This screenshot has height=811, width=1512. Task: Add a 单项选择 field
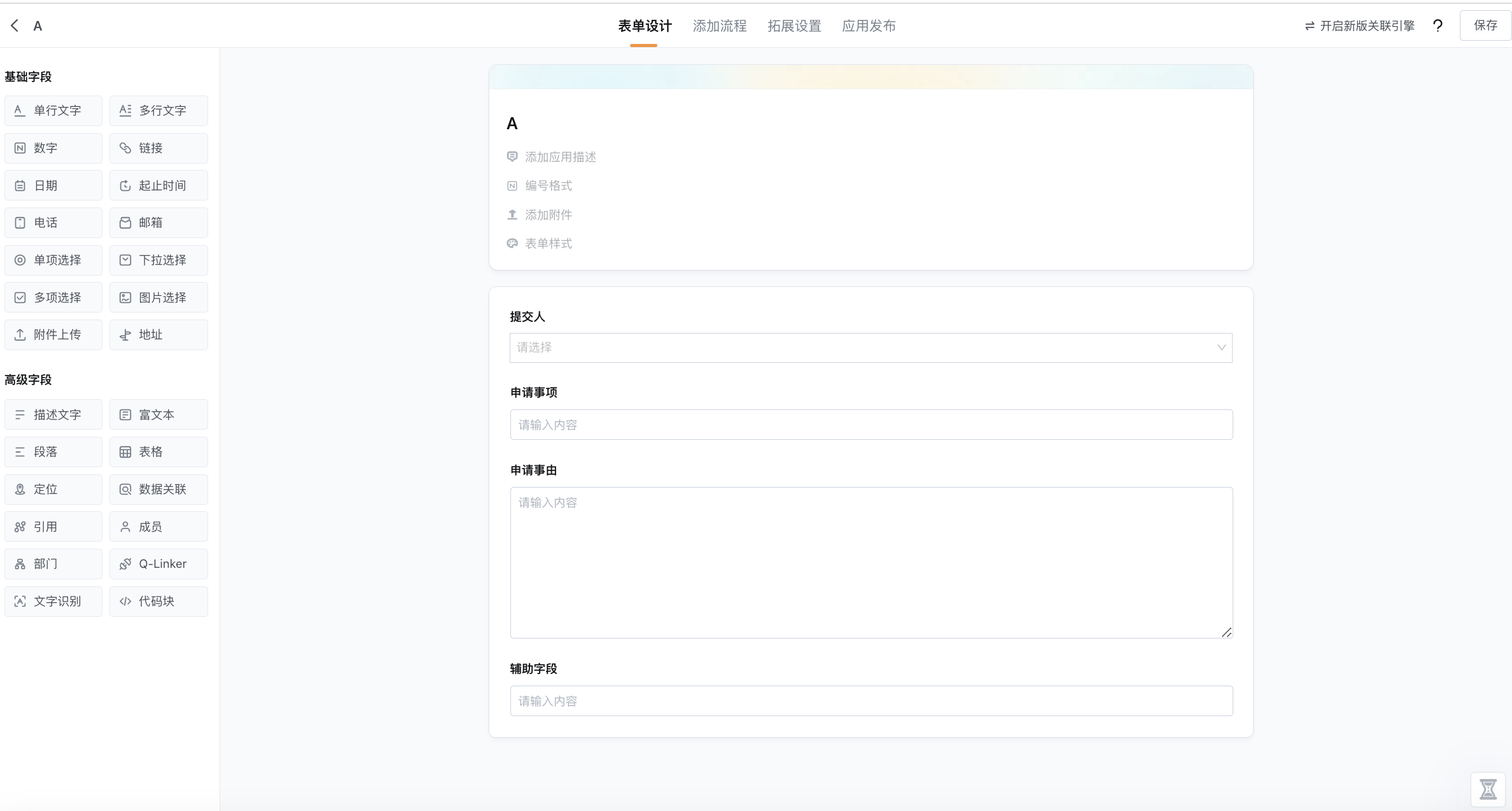(x=53, y=260)
